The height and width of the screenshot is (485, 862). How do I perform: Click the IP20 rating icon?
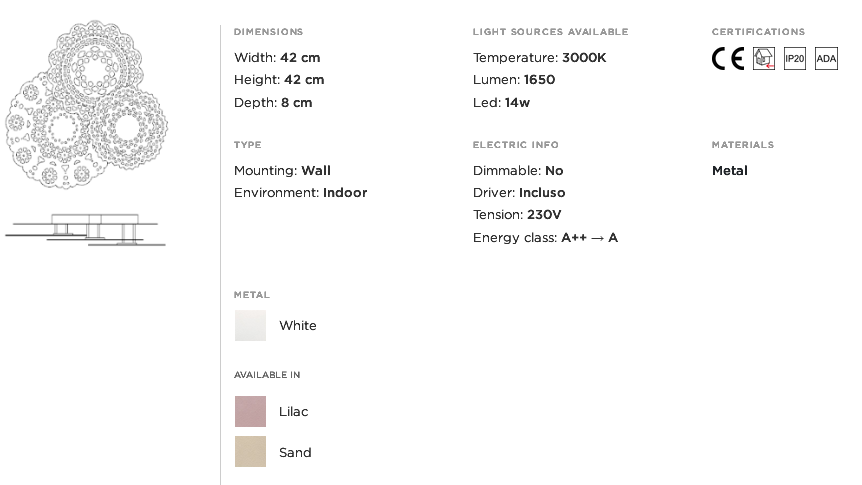(x=794, y=58)
